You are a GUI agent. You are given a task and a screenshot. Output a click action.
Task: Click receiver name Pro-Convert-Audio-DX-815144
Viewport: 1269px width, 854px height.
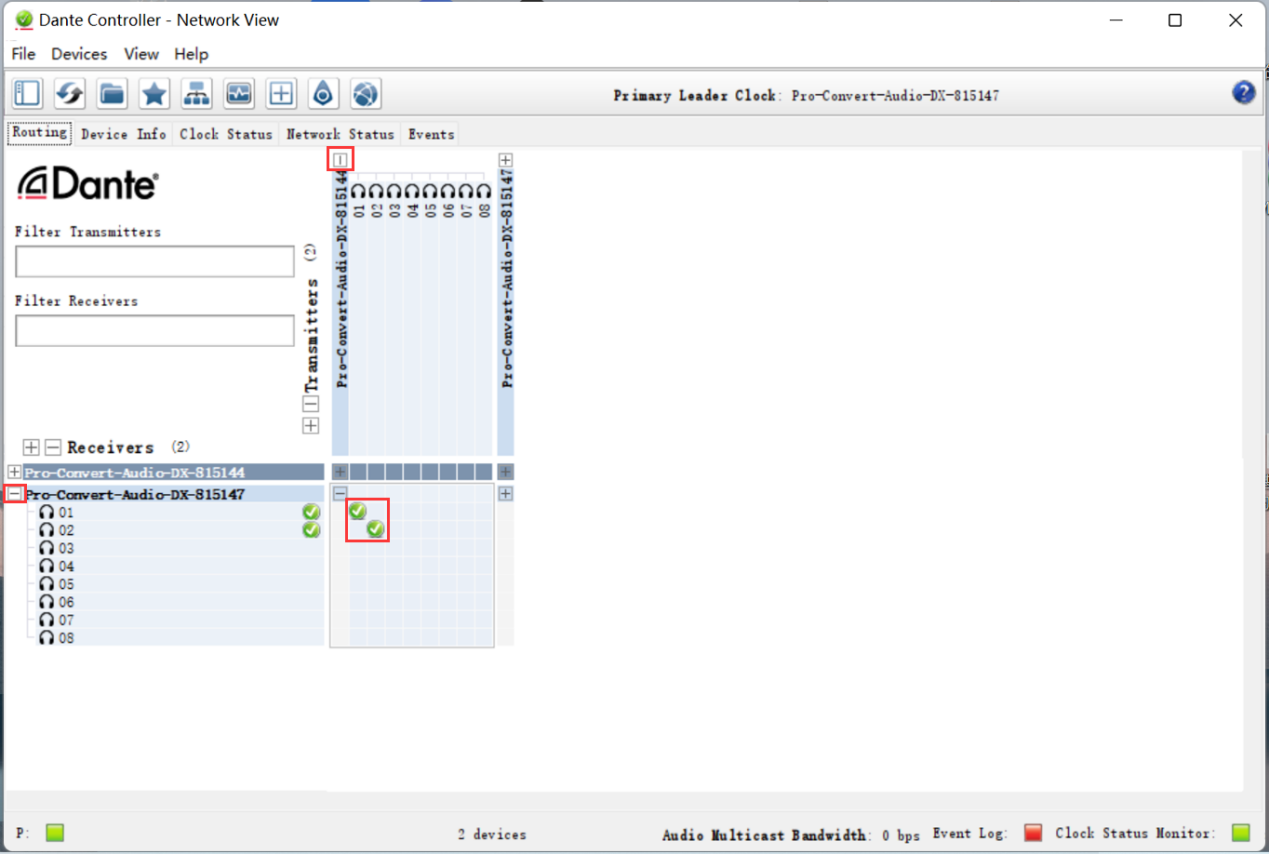135,472
